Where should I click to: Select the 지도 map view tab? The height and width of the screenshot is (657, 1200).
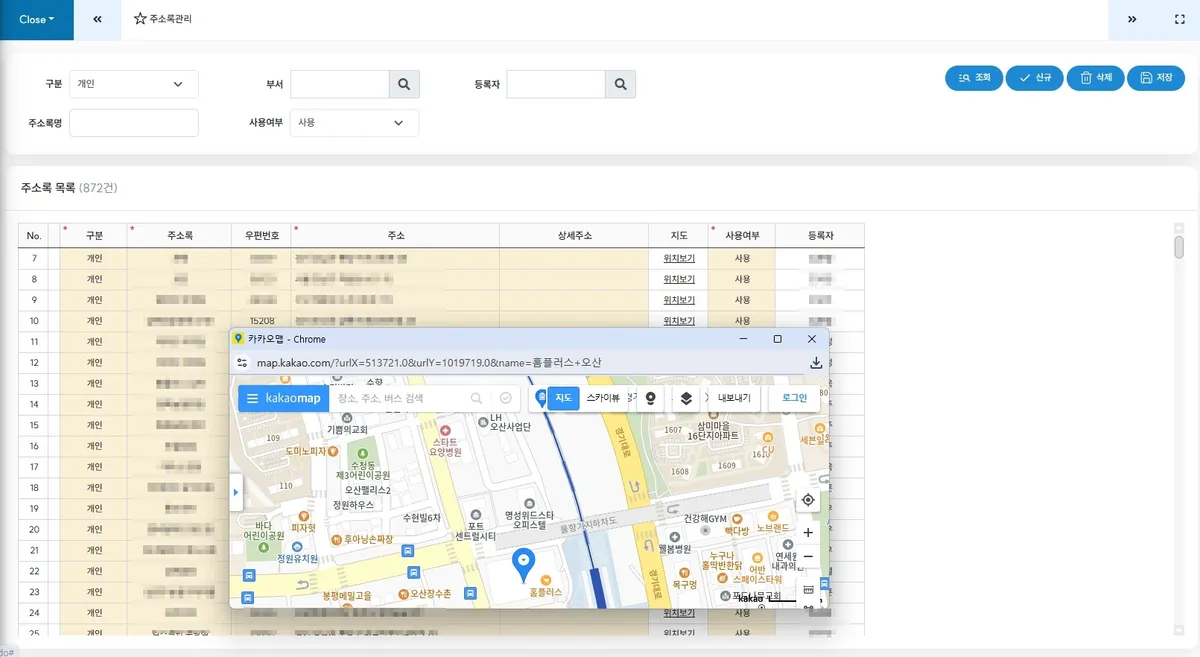564,398
